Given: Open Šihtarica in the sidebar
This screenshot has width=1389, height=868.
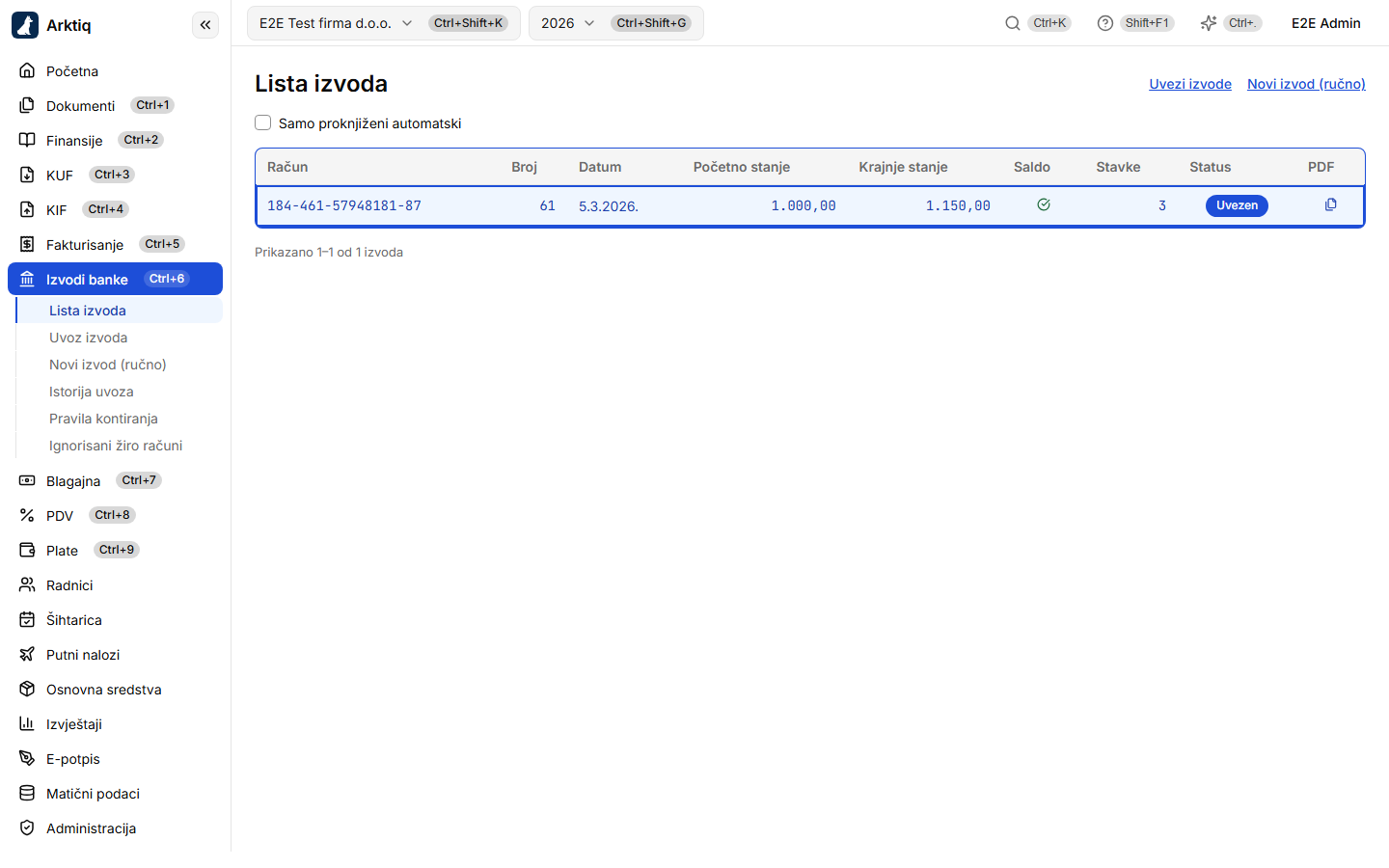Looking at the screenshot, I should click(x=115, y=619).
